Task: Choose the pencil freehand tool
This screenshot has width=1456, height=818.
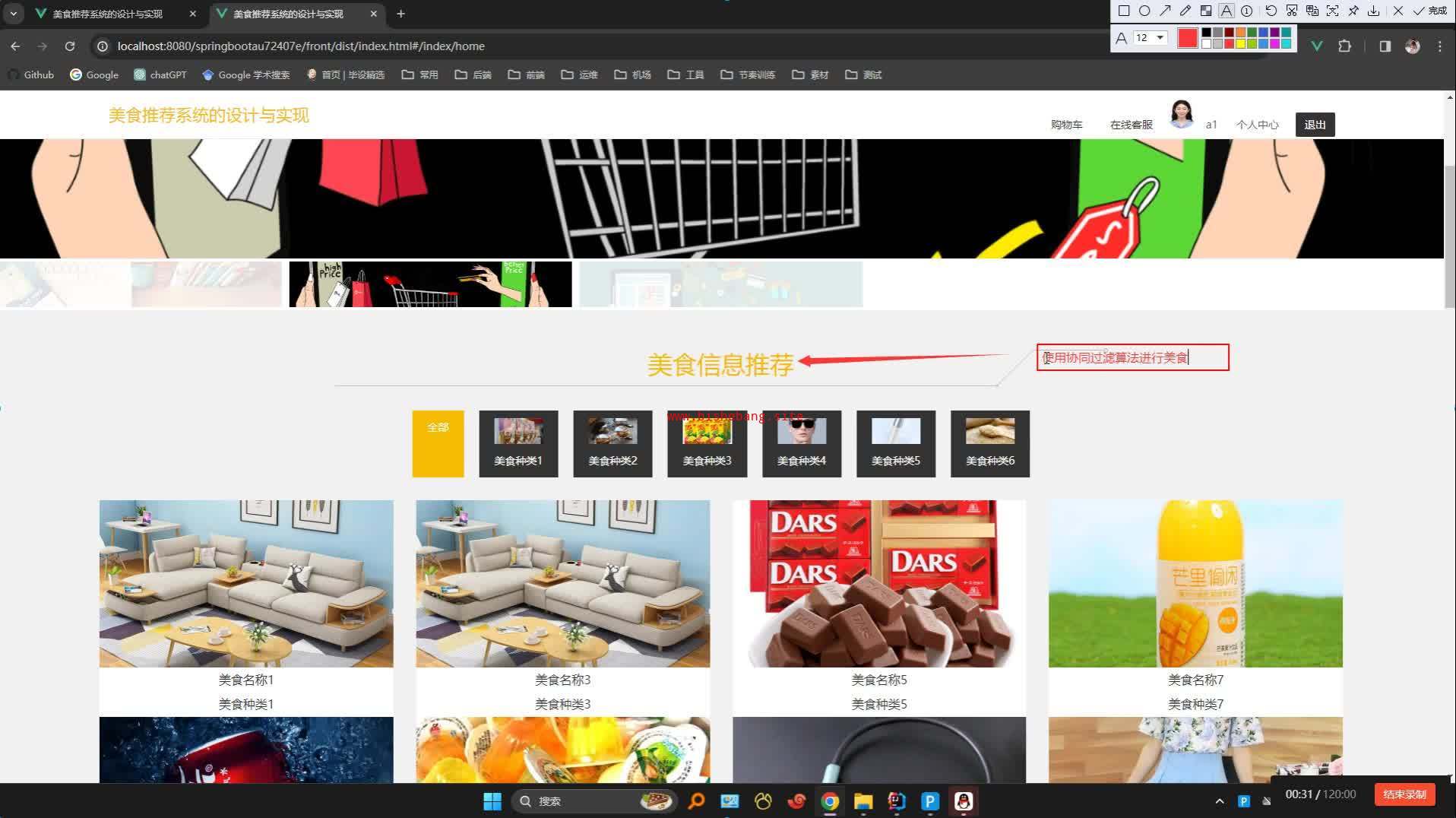Action: [x=1185, y=11]
